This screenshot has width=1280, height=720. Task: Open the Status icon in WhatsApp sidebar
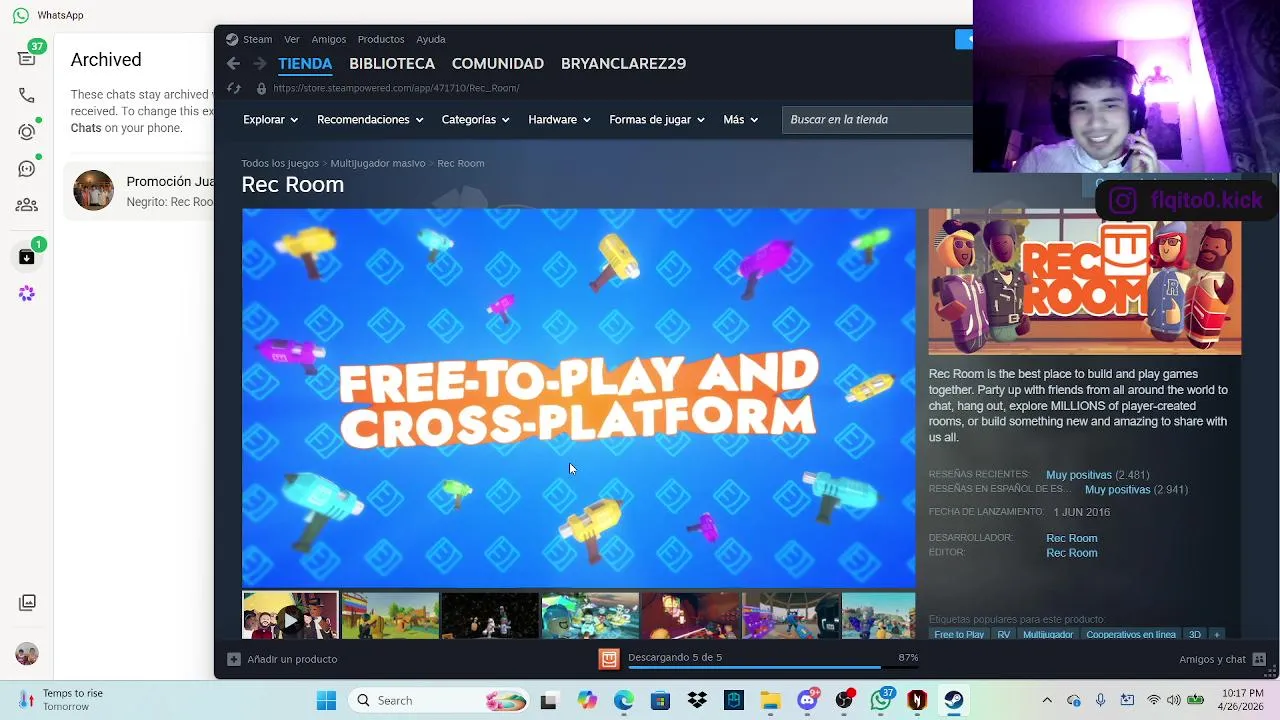pyautogui.click(x=27, y=131)
